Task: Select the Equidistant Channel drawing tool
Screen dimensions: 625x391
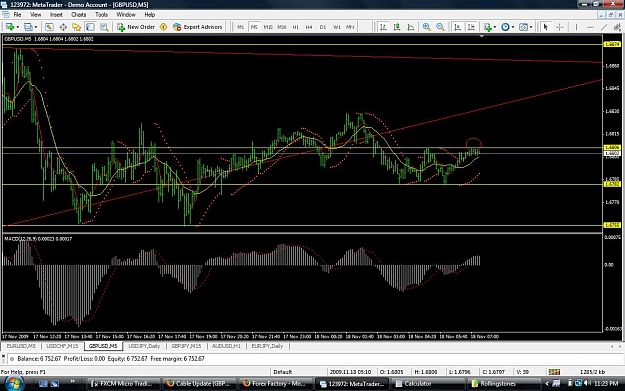Action: tap(617, 27)
